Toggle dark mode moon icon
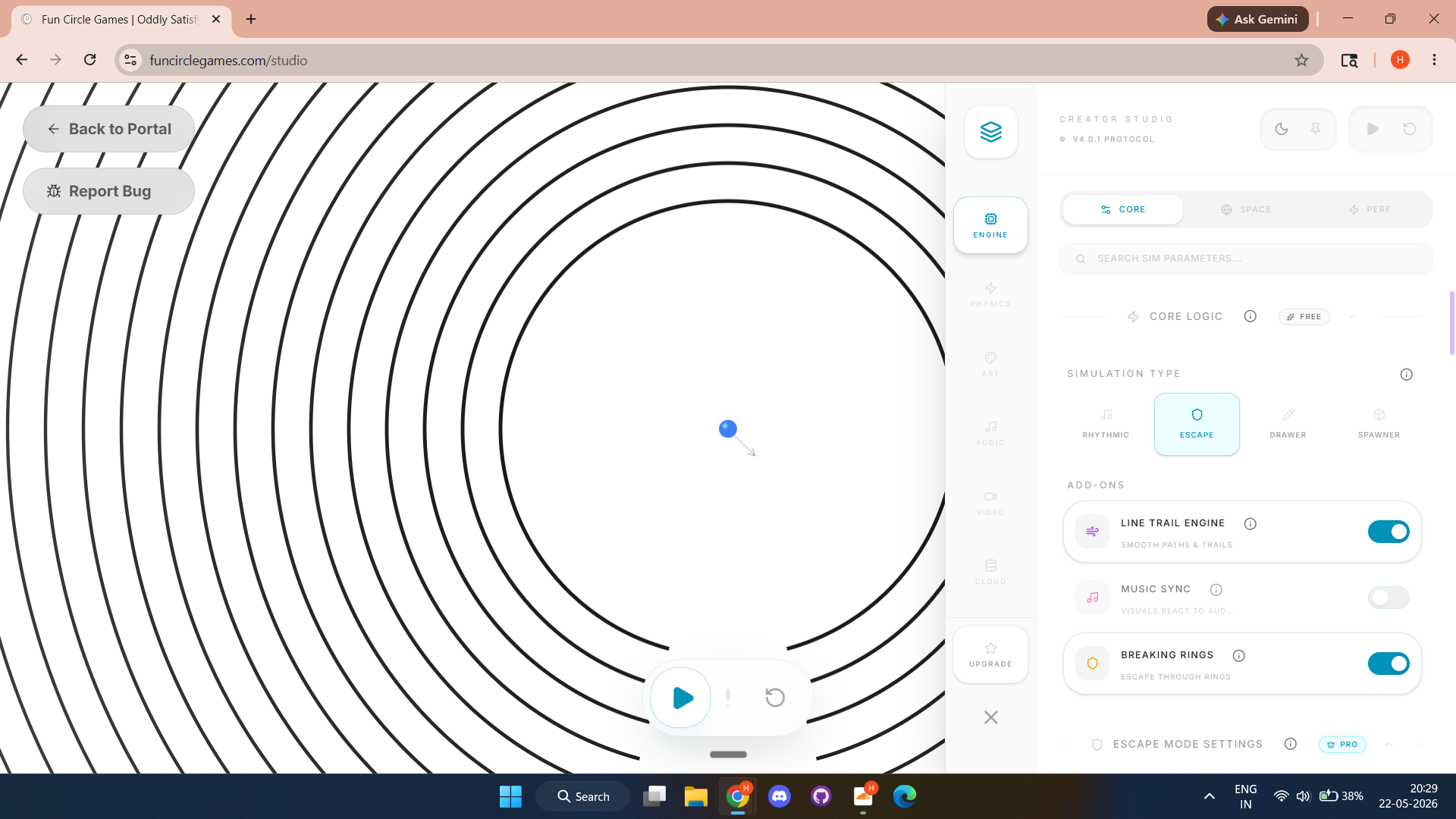The height and width of the screenshot is (819, 1456). pos(1282,129)
